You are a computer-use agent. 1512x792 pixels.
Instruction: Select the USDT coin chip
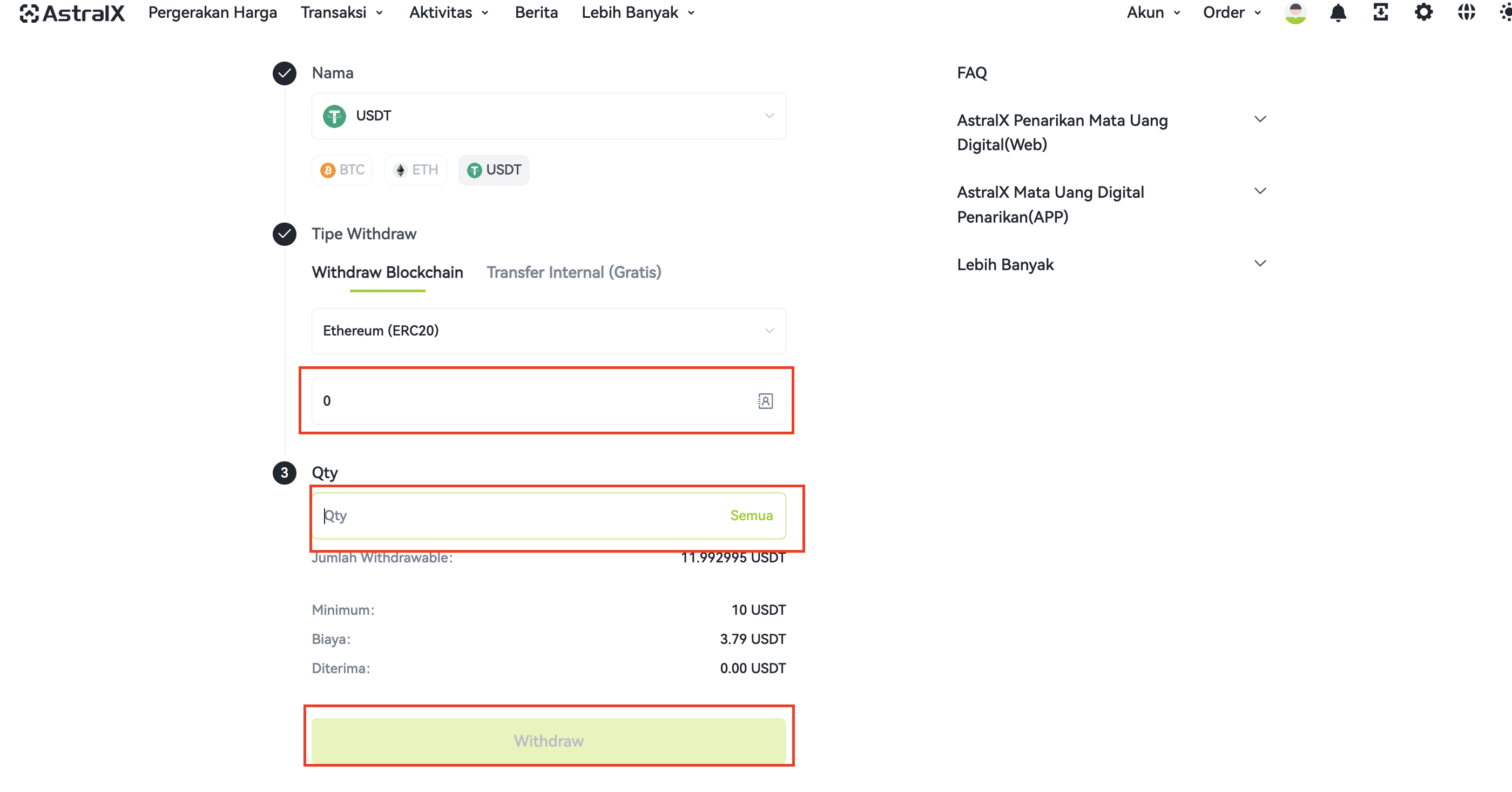(x=494, y=170)
